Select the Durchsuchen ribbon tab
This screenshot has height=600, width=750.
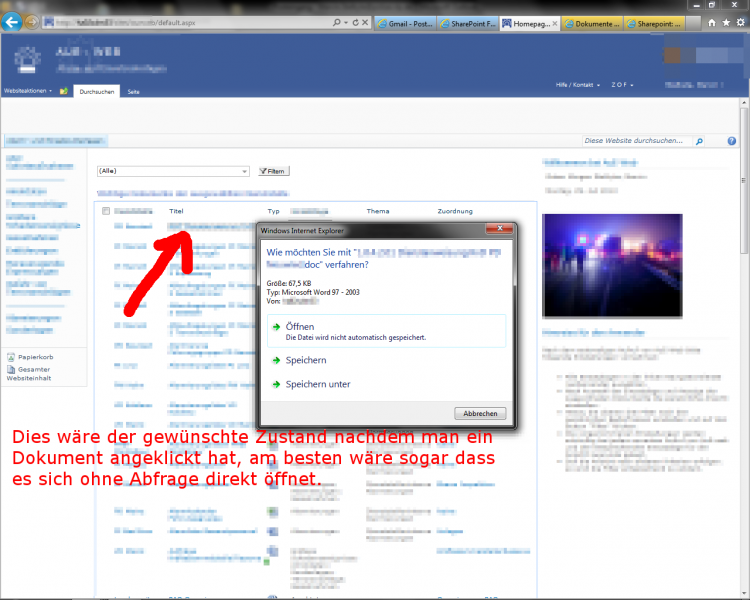(97, 91)
